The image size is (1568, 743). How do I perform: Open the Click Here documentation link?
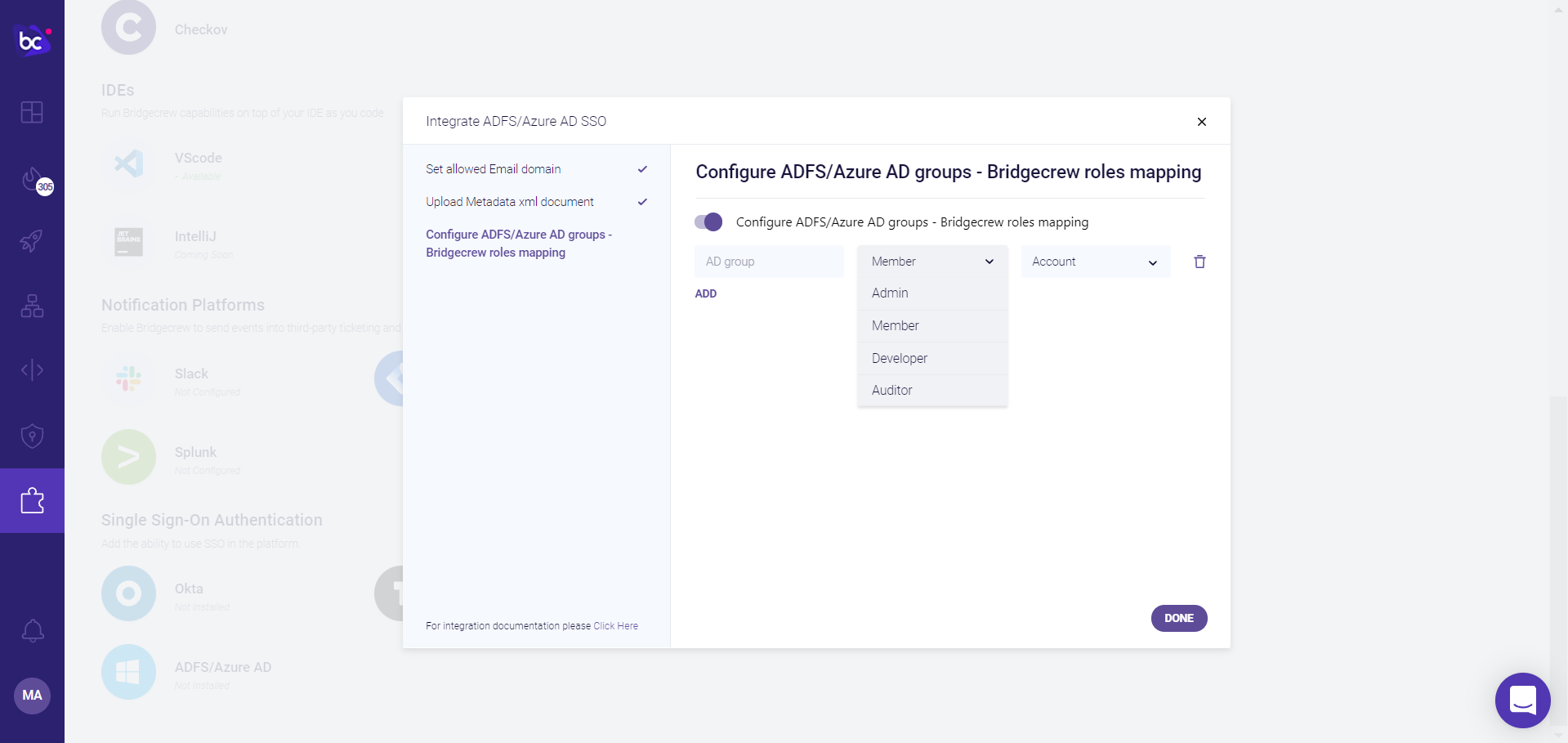tap(615, 626)
